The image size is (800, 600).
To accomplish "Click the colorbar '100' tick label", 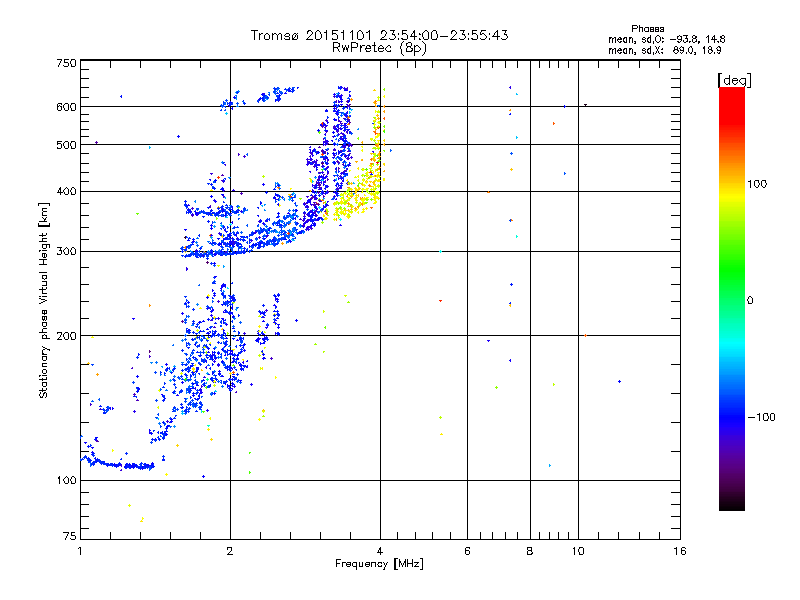I will (x=757, y=184).
